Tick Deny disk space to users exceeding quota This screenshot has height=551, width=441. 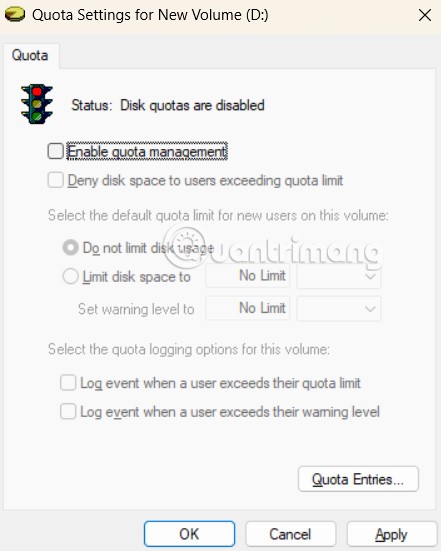(56, 180)
